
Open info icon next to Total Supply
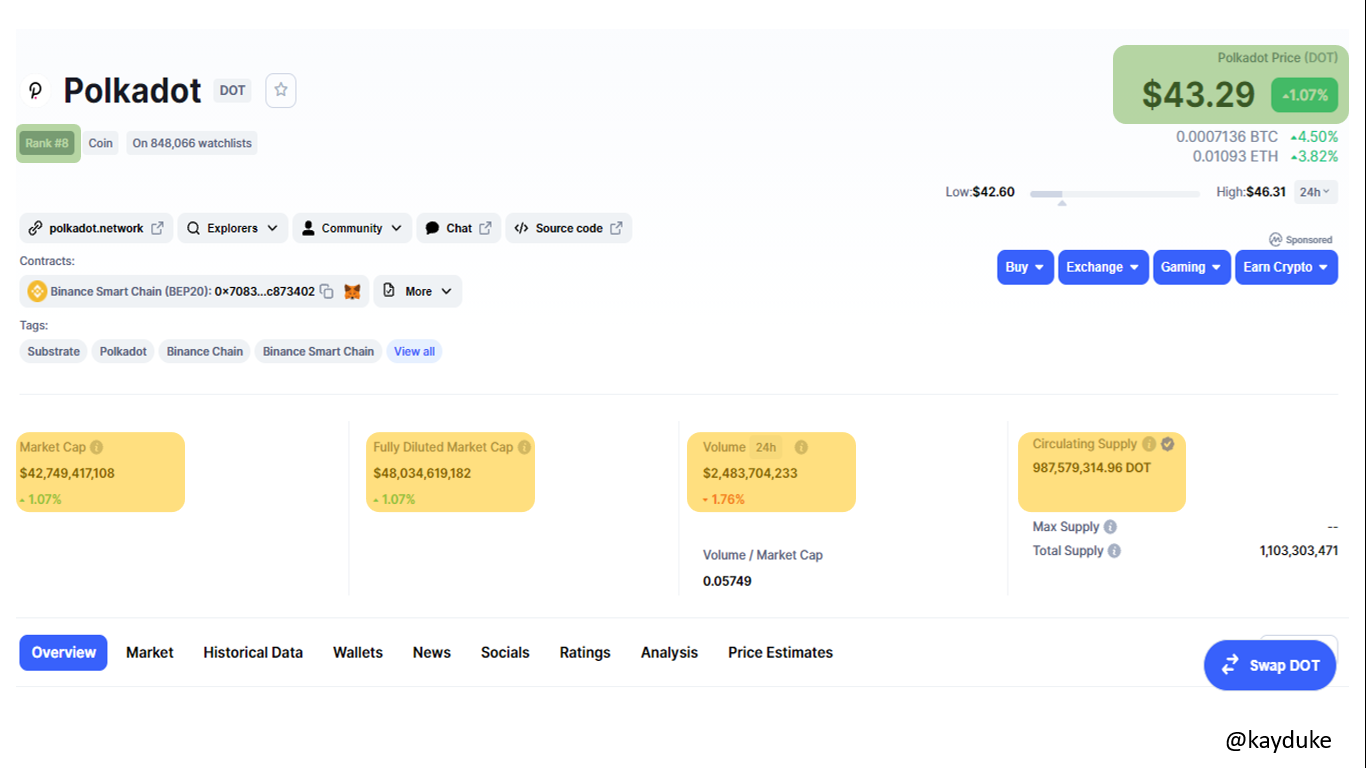1114,551
